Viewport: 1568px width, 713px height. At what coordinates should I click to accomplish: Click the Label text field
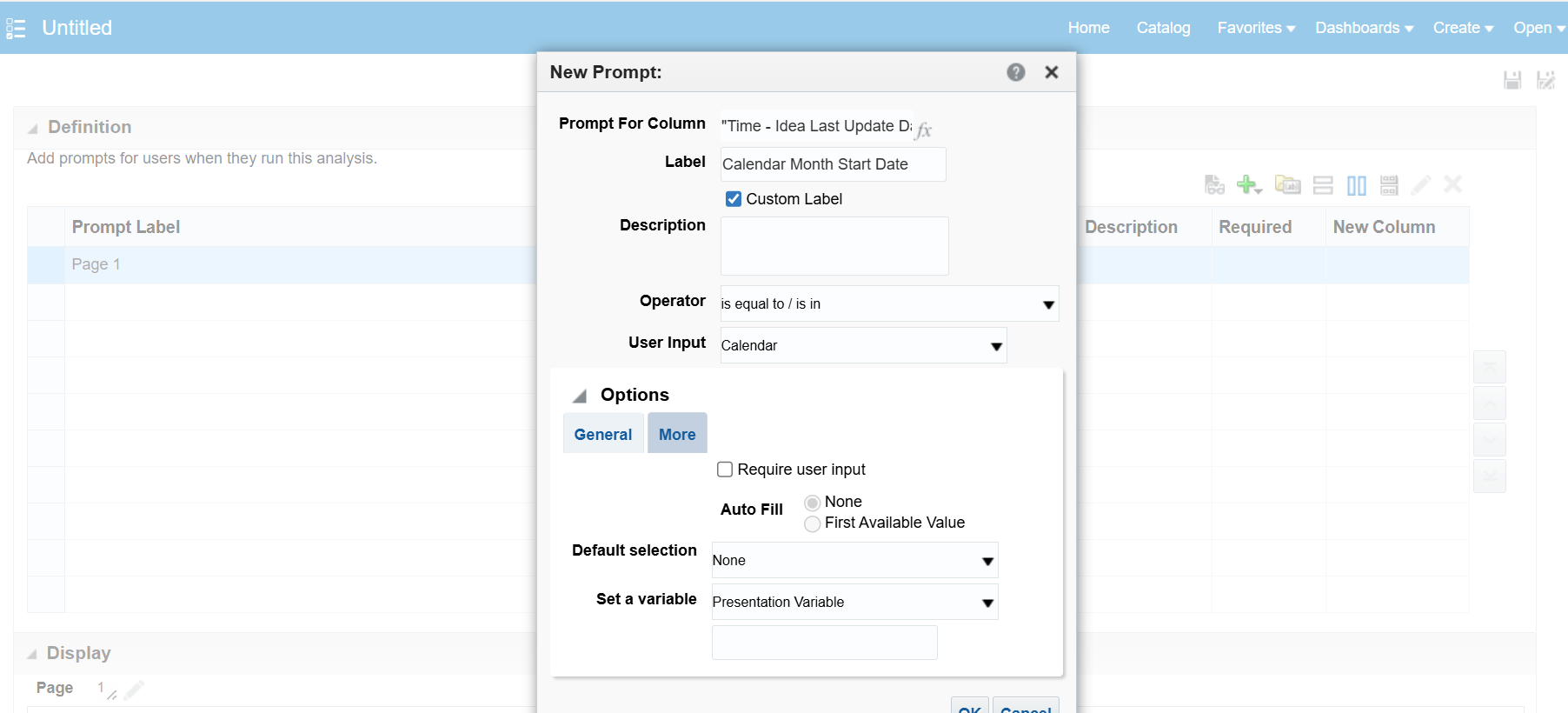click(833, 164)
